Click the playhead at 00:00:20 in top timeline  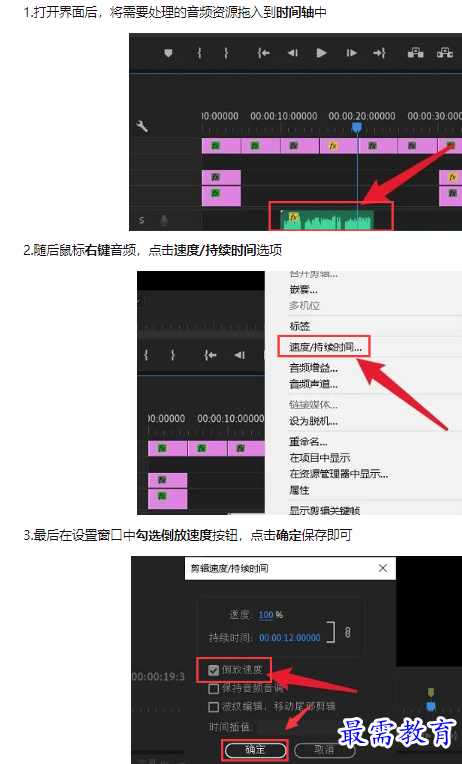click(x=357, y=127)
